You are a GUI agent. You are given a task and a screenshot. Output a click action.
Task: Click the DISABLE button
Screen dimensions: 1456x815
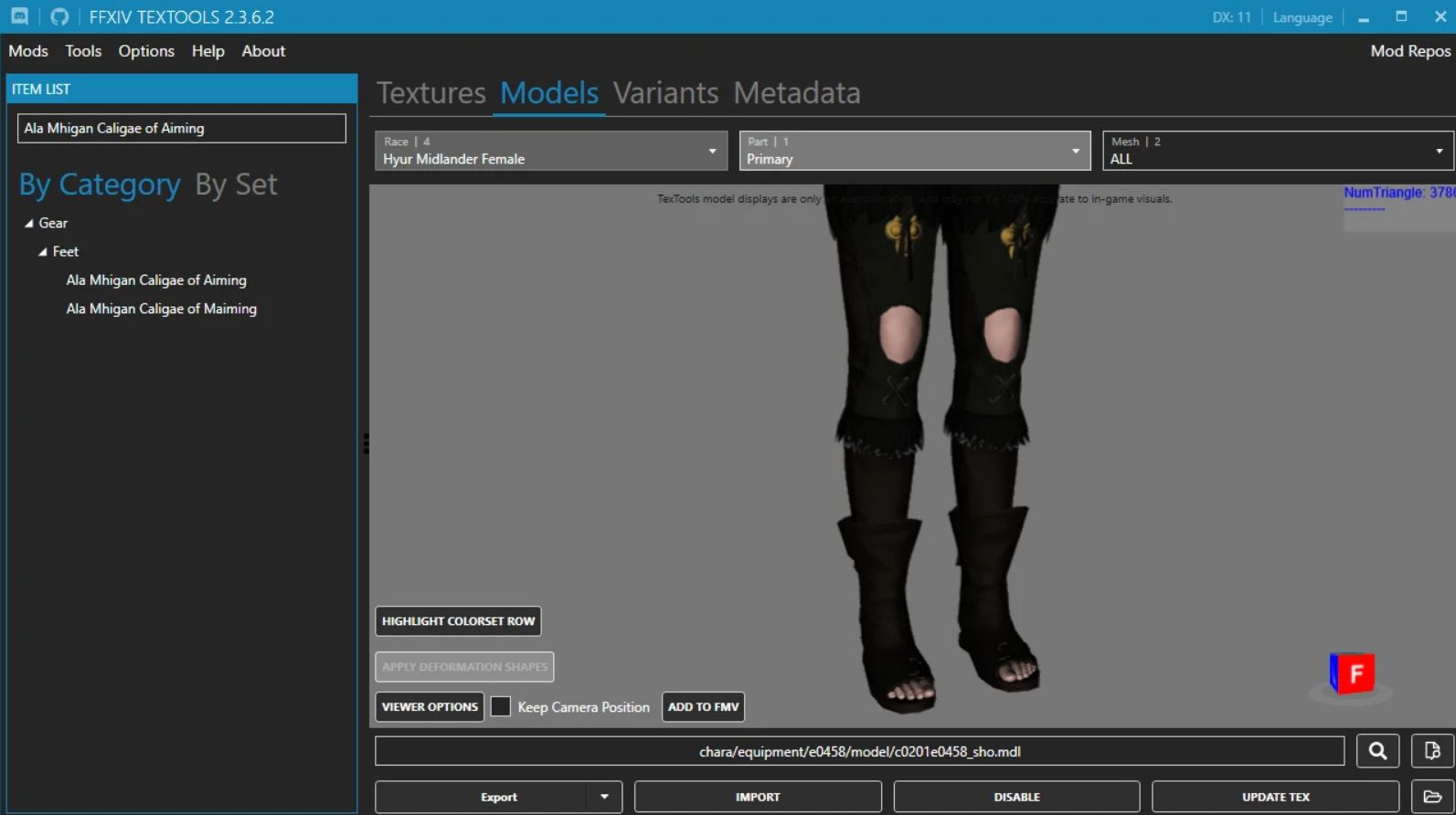[x=1016, y=797]
